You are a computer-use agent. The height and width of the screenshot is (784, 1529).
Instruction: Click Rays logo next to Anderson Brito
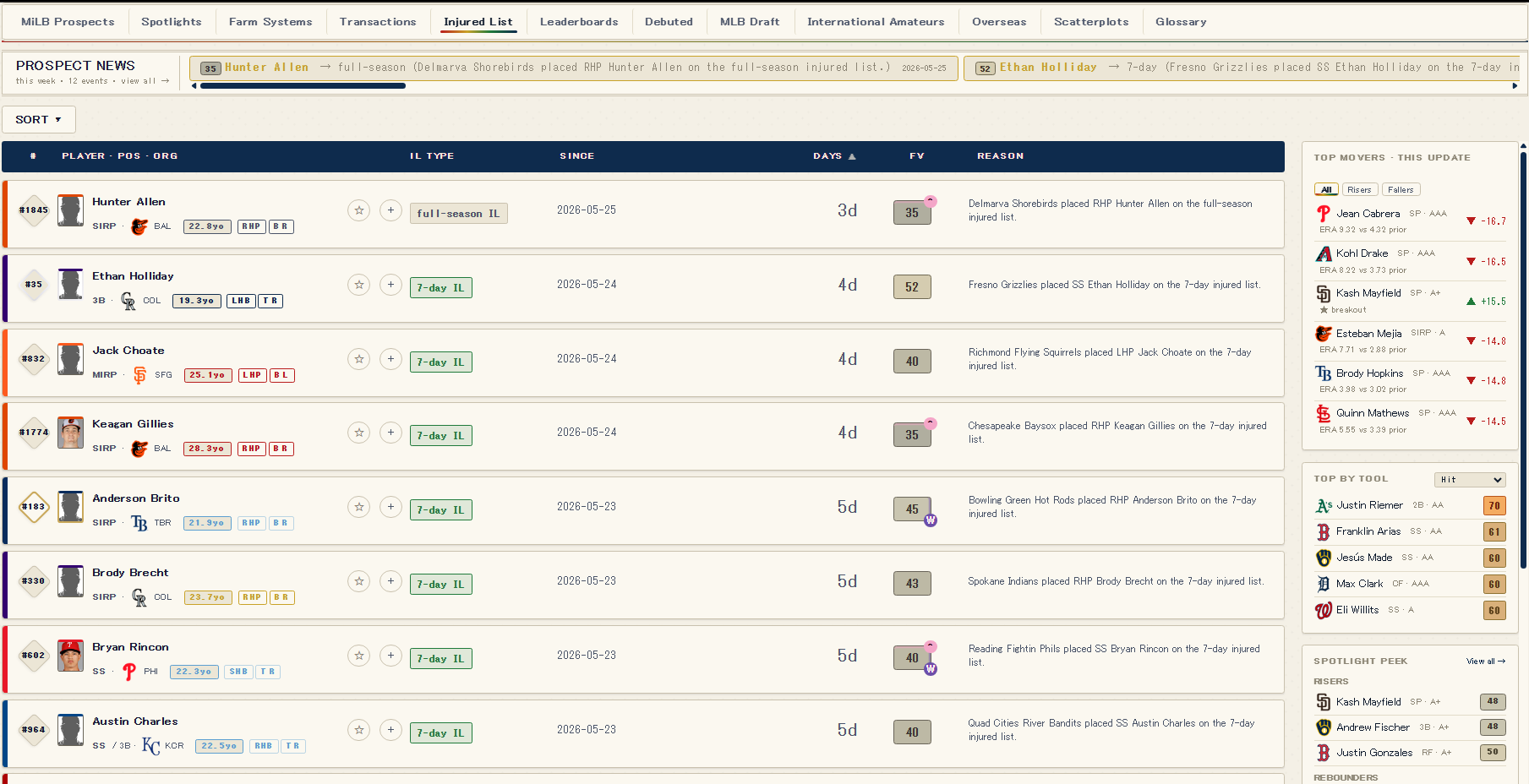(139, 523)
